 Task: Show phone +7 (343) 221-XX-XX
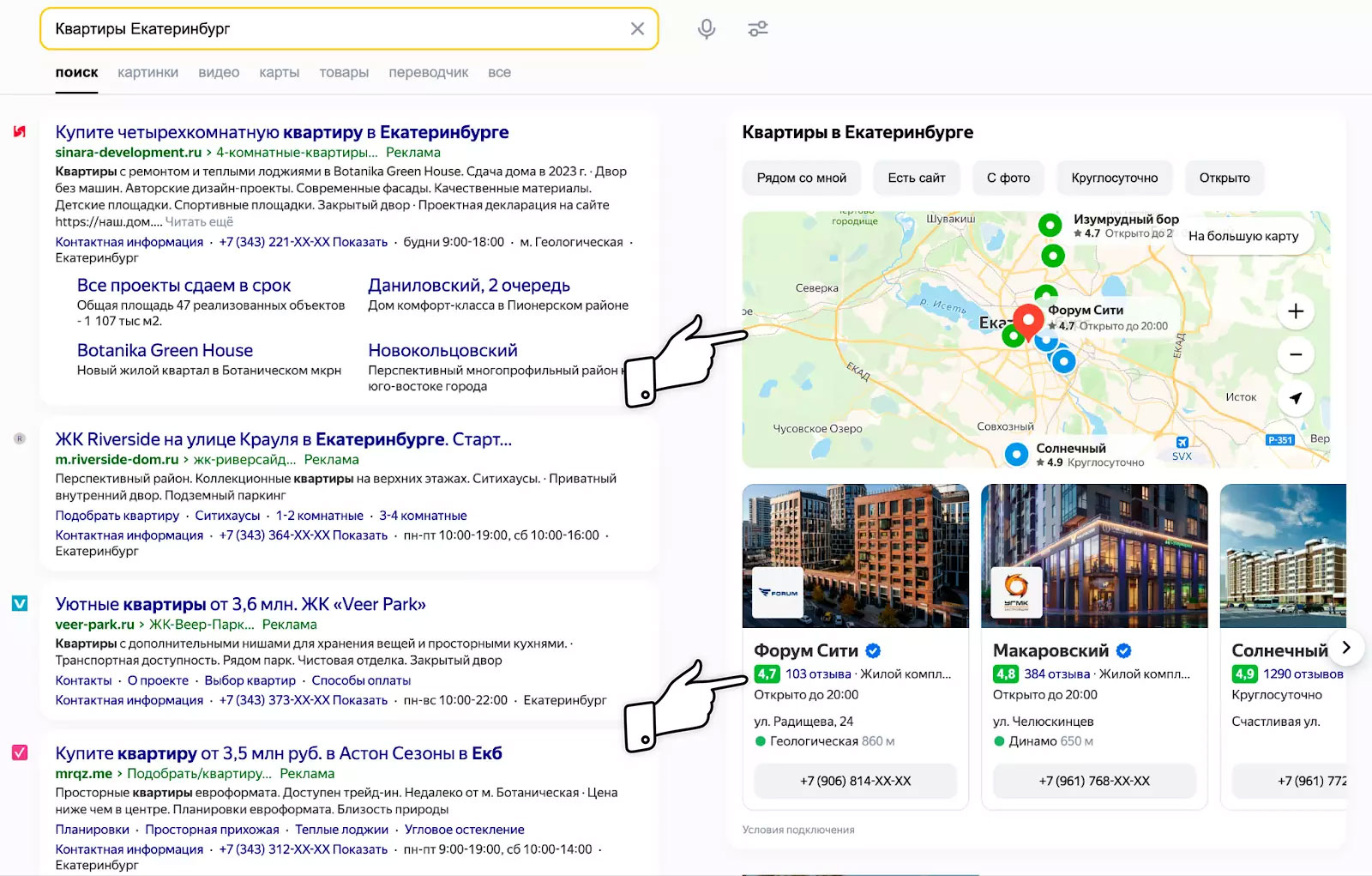coord(304,242)
